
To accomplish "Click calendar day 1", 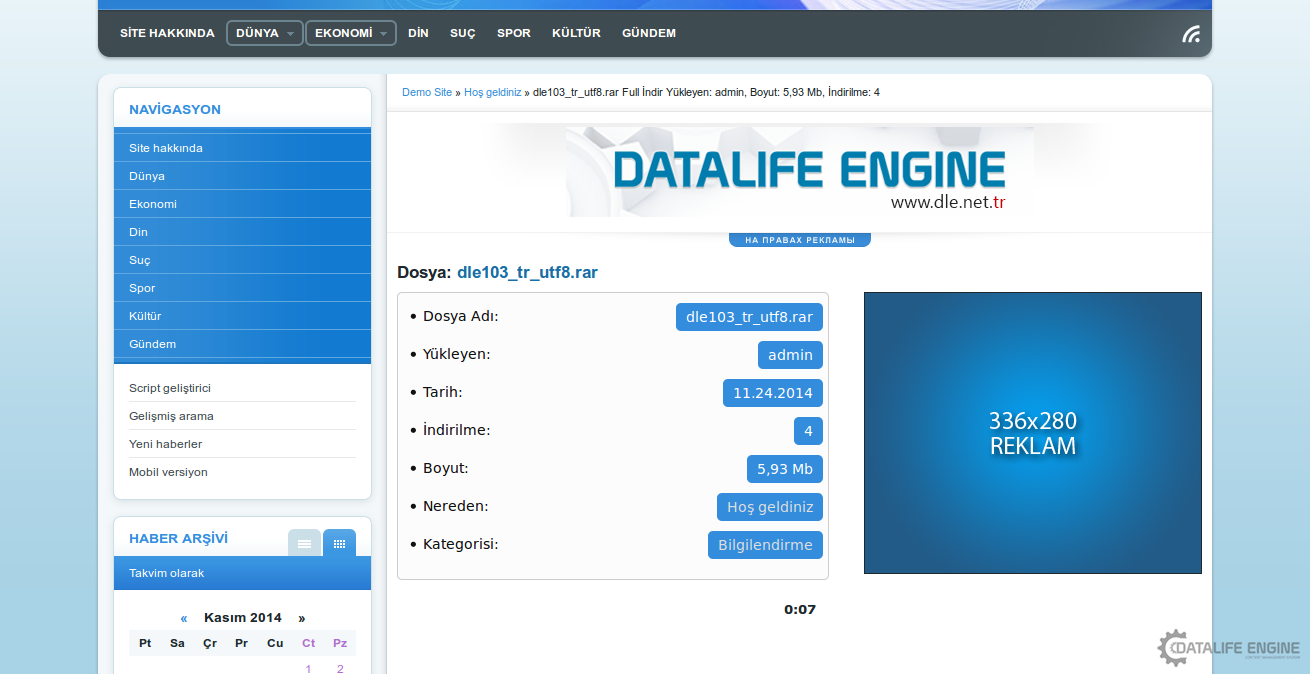I will [308, 668].
